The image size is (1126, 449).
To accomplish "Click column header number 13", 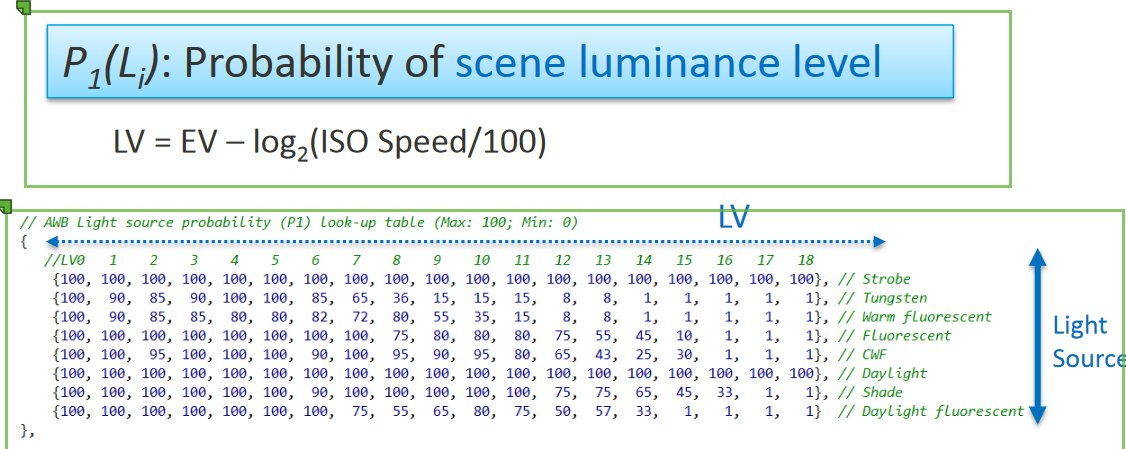I will 603,260.
